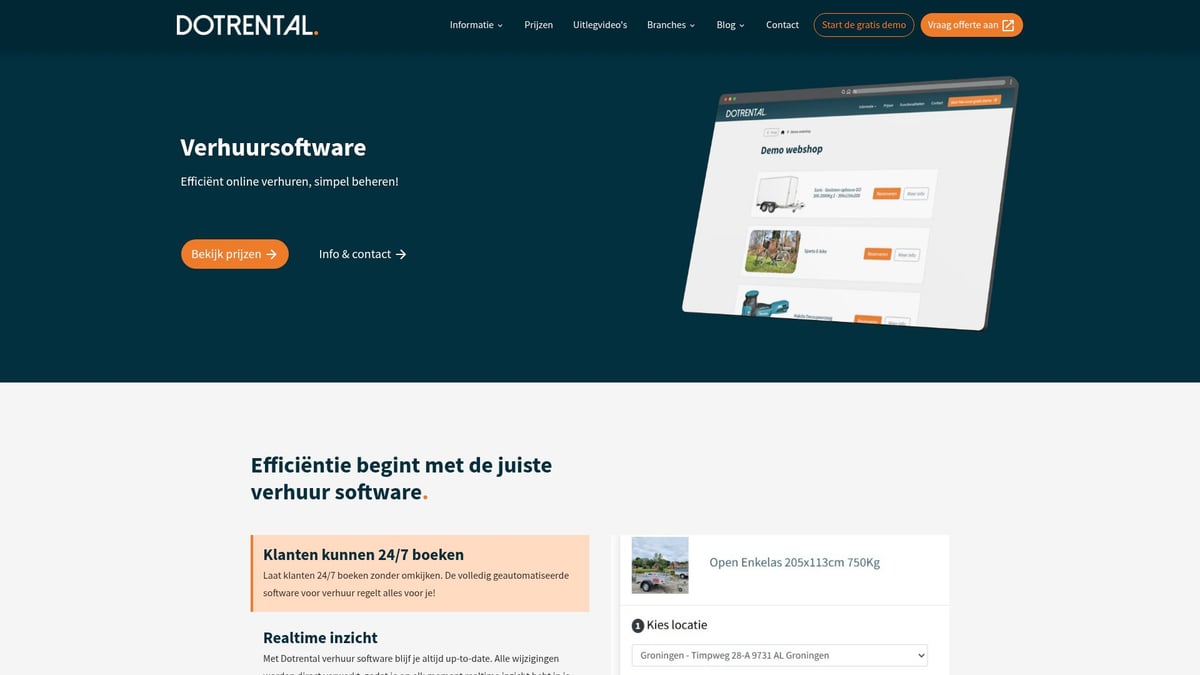Open the Contact page from the menu

click(782, 24)
